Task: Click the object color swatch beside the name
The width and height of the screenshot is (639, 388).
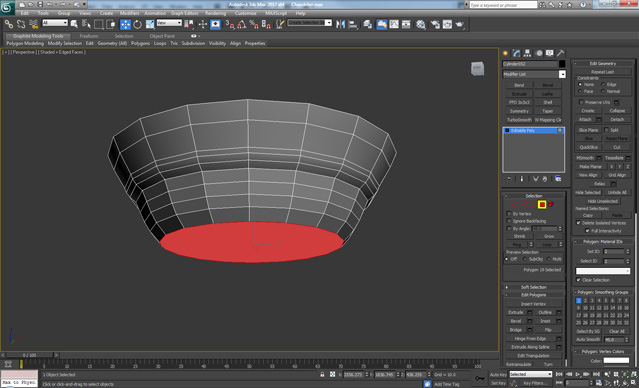Action: 562,64
